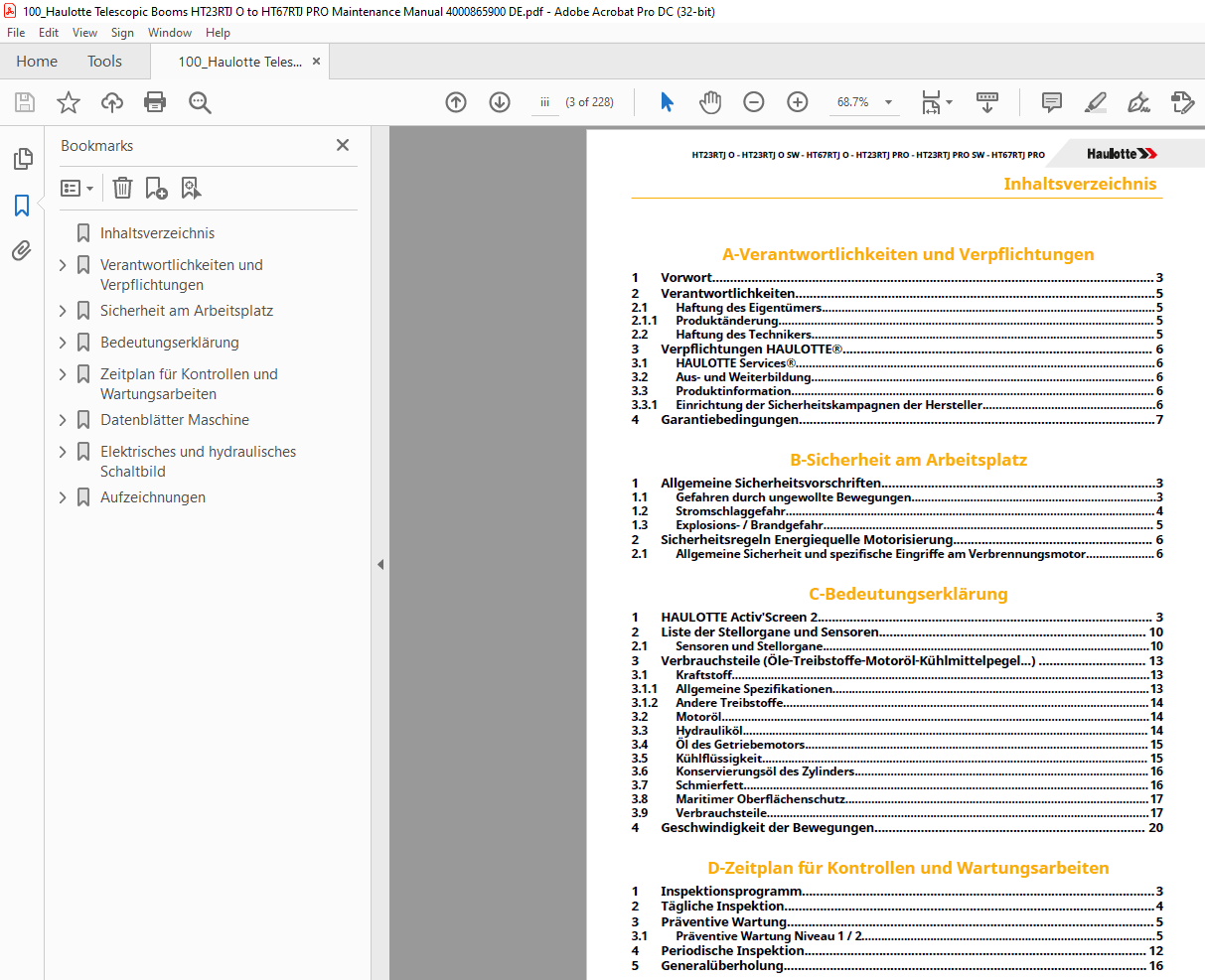1205x980 pixels.
Task: Toggle the Bookmarks panel icon
Action: pyautogui.click(x=22, y=206)
